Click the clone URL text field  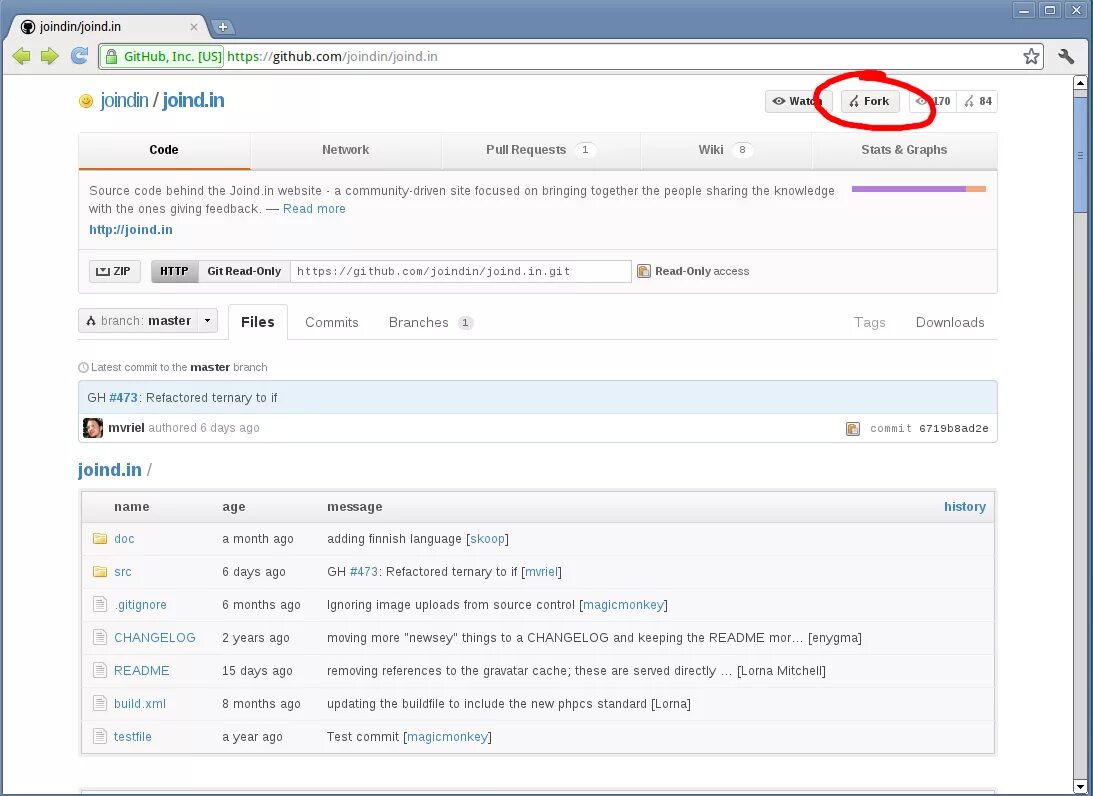[x=461, y=271]
